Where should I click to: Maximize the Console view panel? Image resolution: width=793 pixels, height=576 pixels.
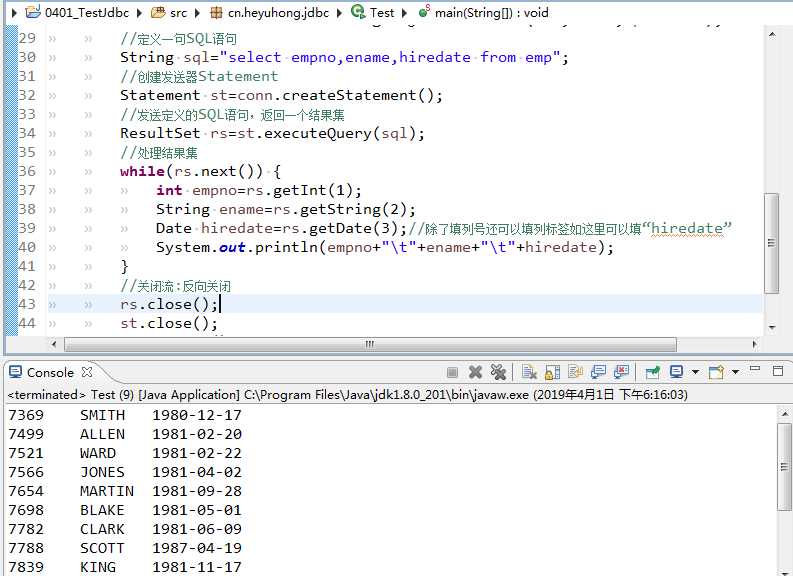(x=778, y=371)
